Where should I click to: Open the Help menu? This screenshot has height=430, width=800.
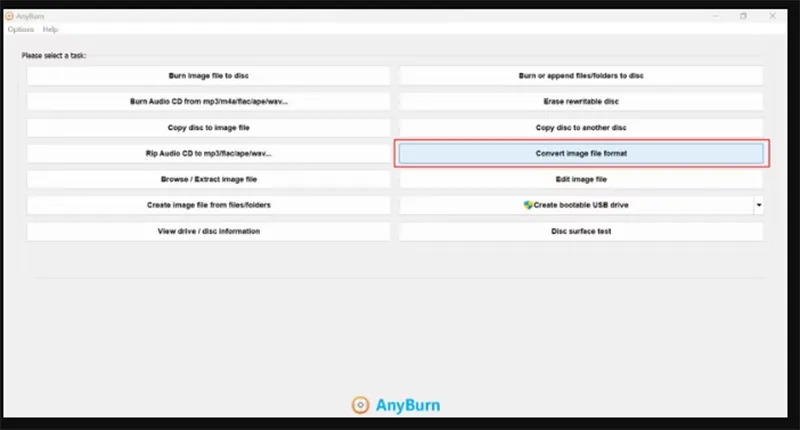pyautogui.click(x=51, y=30)
